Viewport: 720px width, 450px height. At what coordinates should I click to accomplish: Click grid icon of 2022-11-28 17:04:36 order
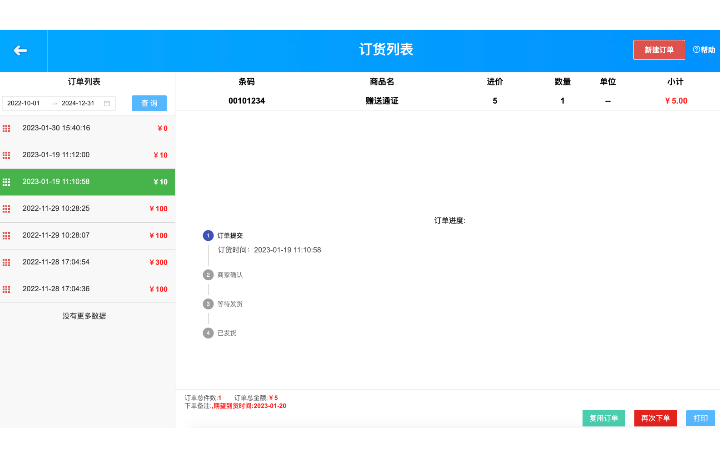pos(7,289)
